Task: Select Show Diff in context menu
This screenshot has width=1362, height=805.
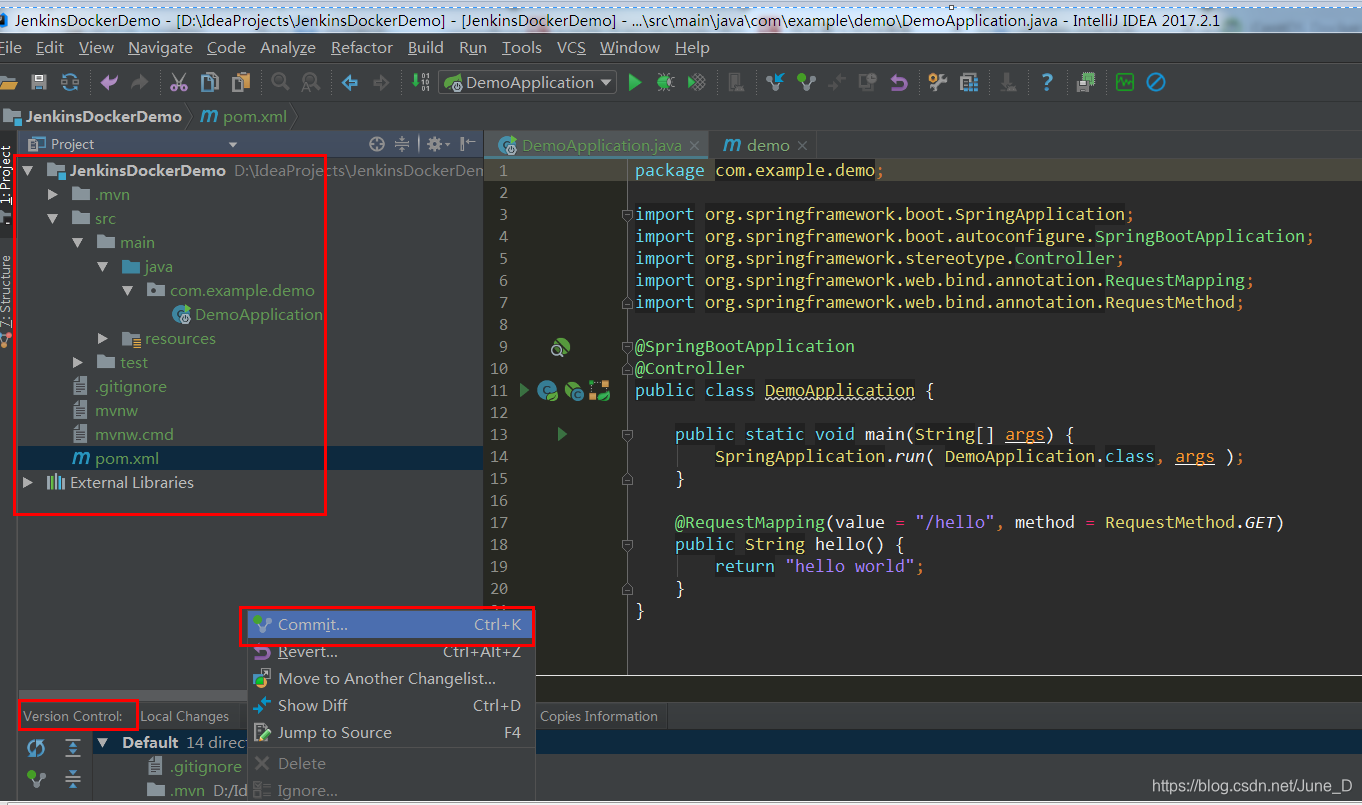Action: click(x=390, y=706)
